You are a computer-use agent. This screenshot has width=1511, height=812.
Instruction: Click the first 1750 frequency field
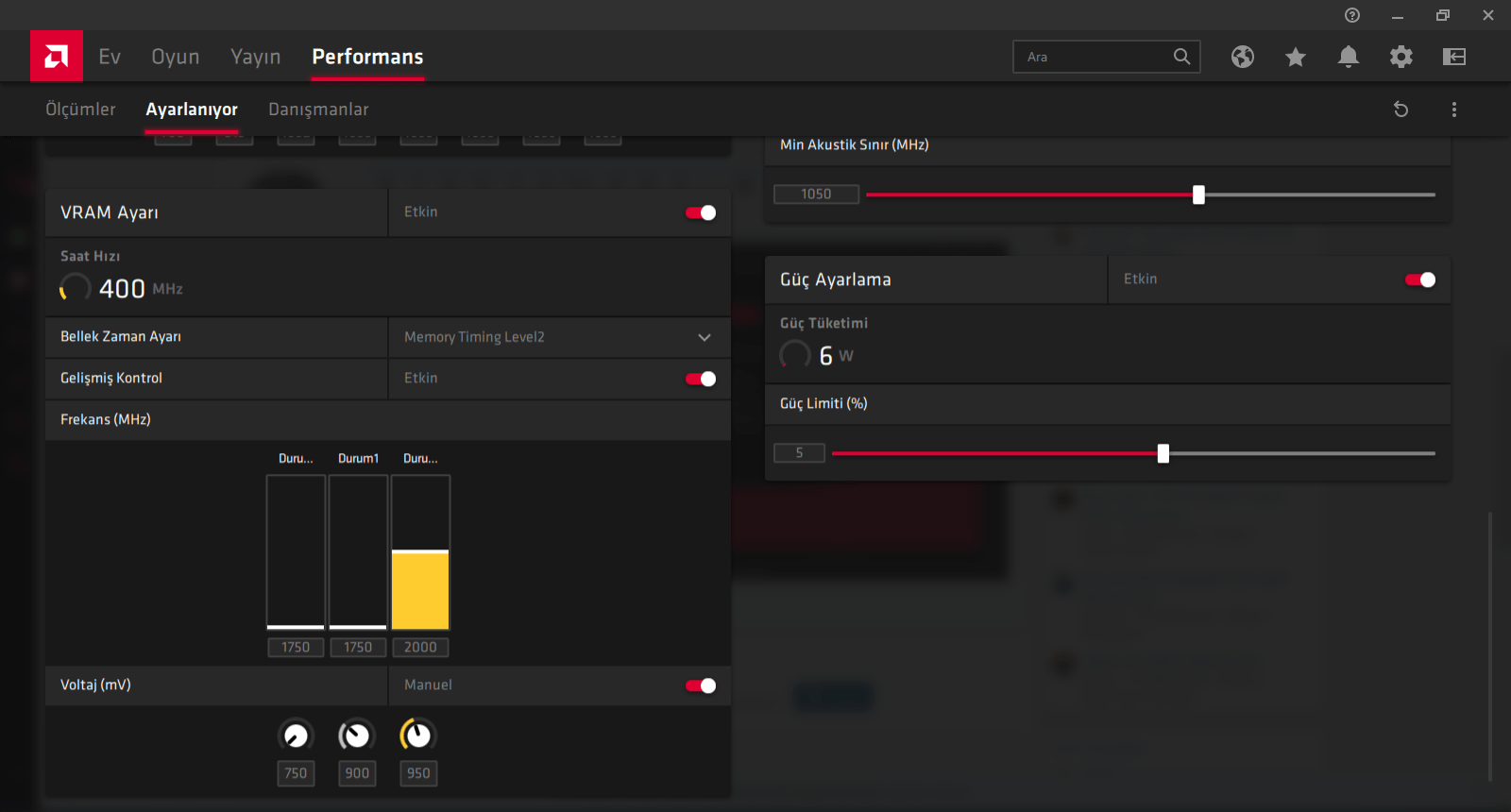click(296, 648)
